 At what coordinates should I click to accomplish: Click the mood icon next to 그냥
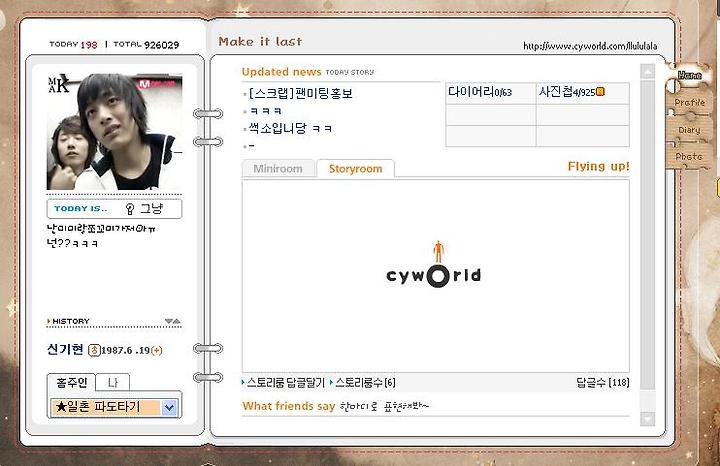pos(130,209)
